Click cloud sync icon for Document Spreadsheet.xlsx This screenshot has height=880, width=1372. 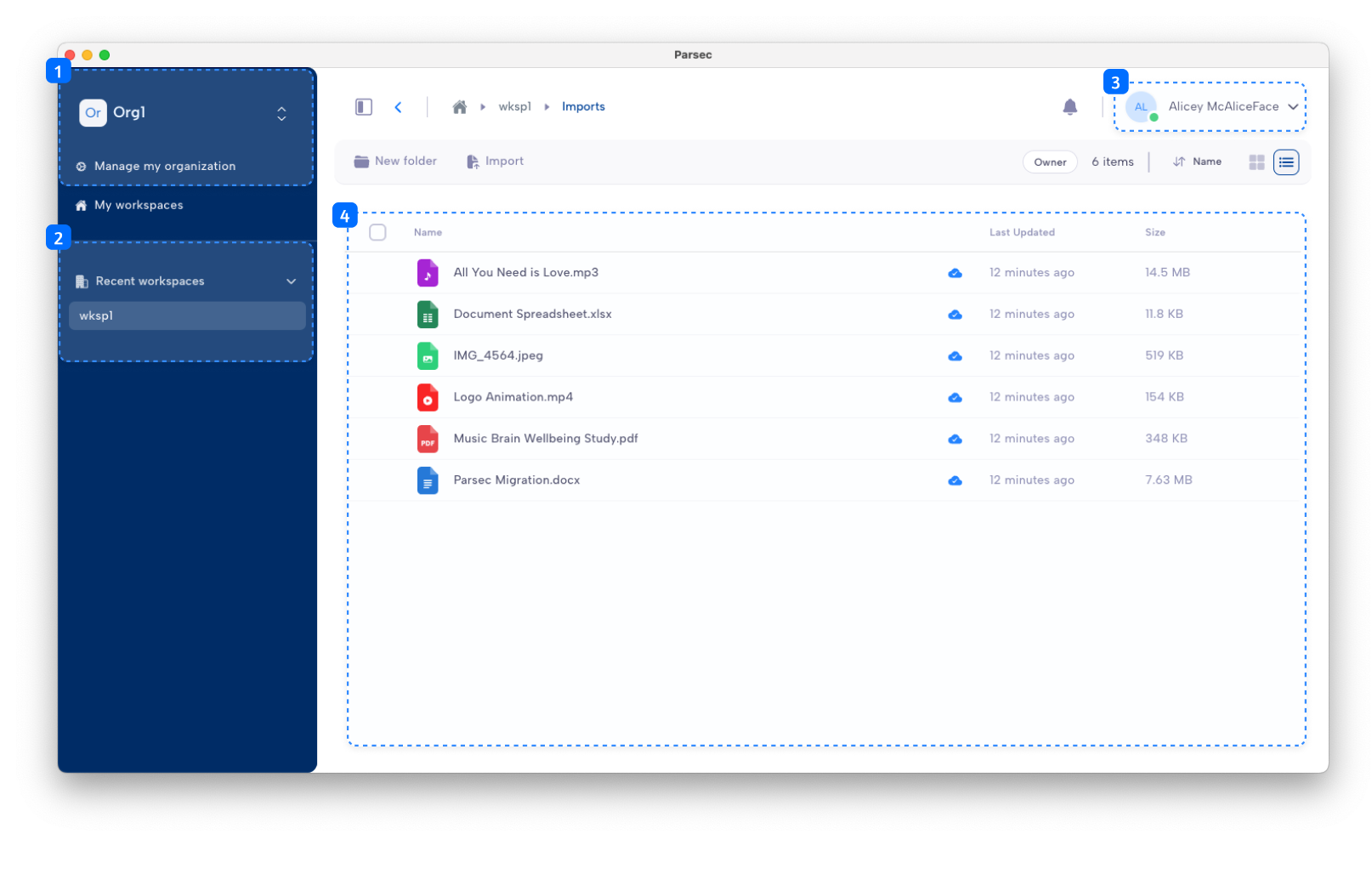pos(955,315)
